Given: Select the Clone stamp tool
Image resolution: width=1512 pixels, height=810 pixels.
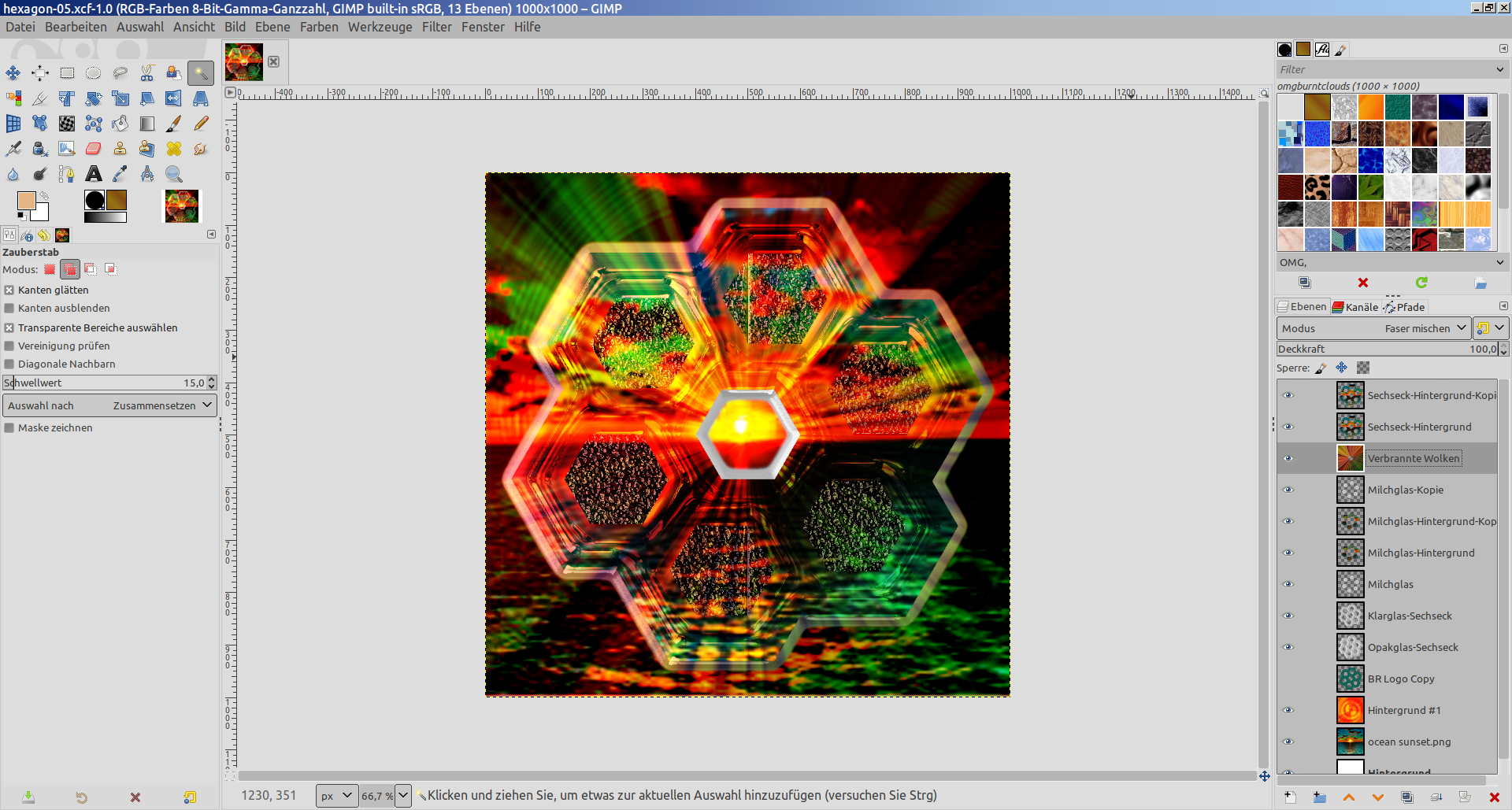Looking at the screenshot, I should [x=120, y=149].
